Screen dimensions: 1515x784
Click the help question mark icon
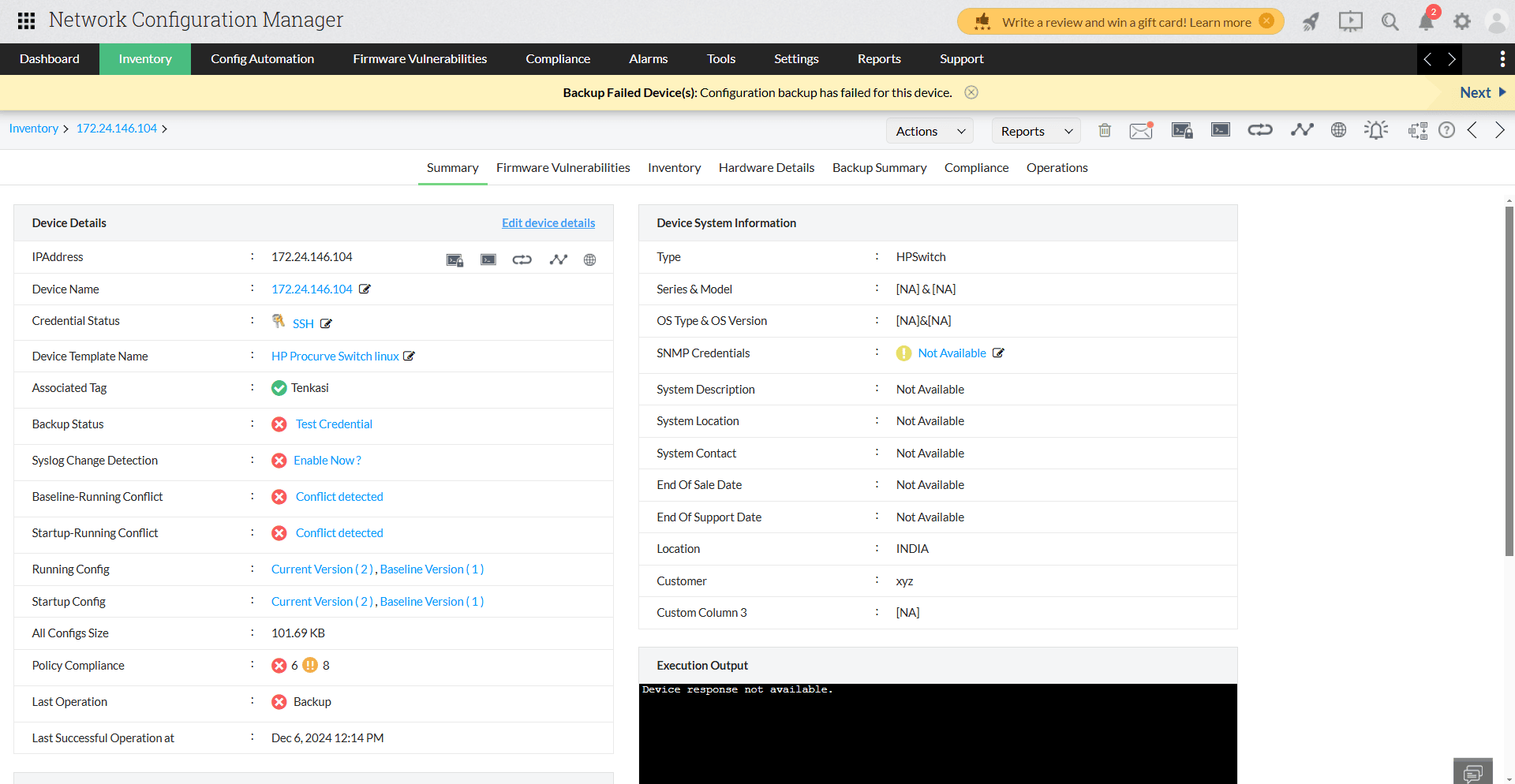pyautogui.click(x=1447, y=130)
